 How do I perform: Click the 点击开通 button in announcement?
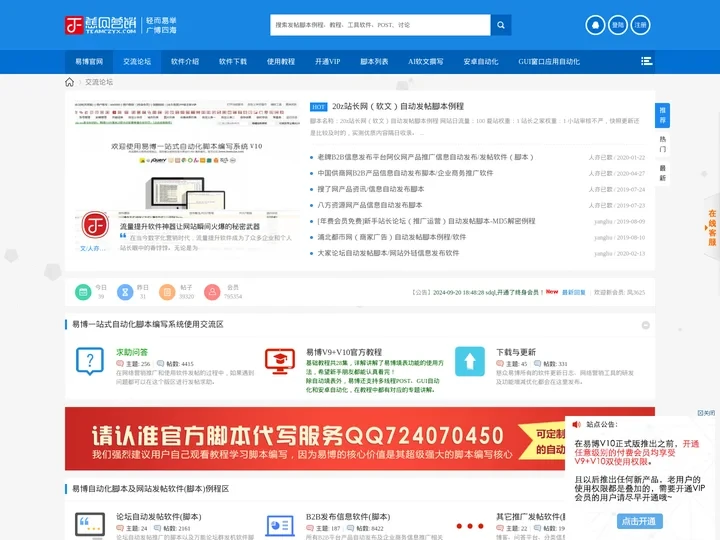639,521
